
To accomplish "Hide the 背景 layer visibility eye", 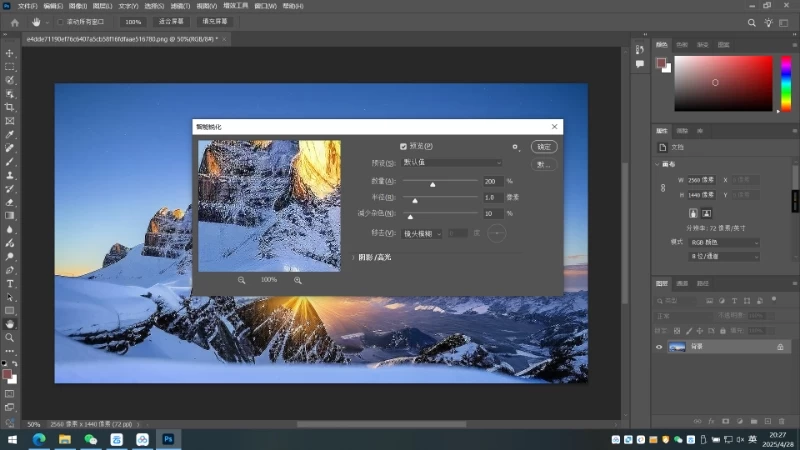I will pos(659,347).
